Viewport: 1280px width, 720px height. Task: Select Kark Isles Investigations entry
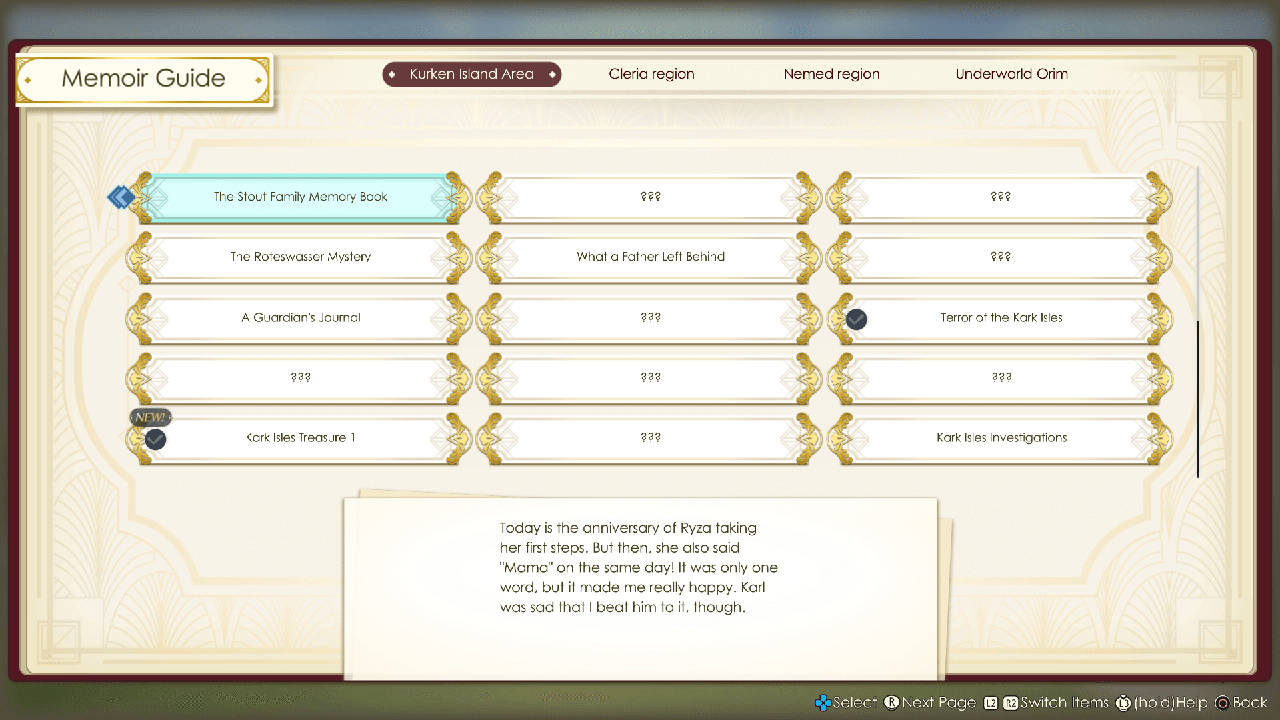(x=1001, y=438)
